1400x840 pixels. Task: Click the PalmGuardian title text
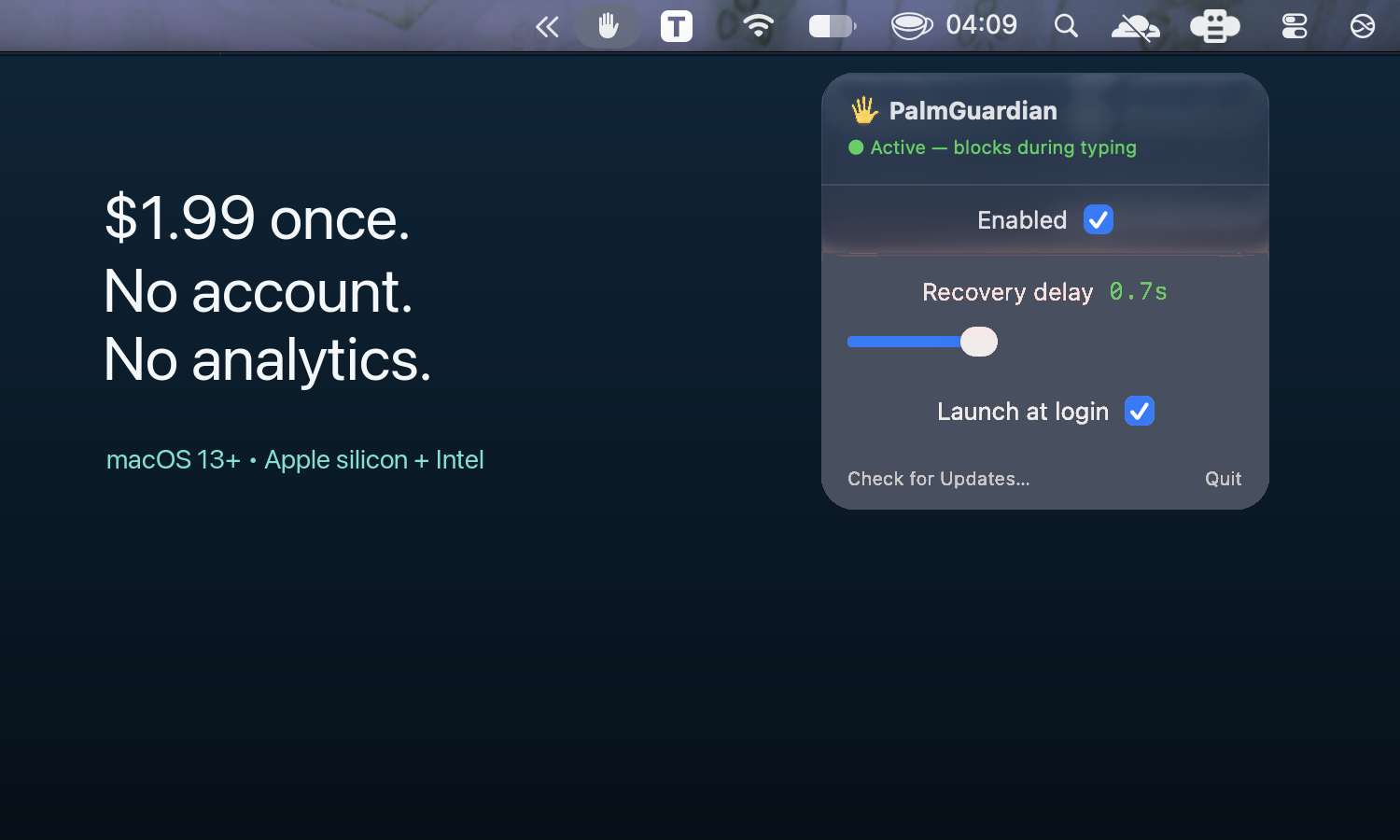click(x=973, y=110)
